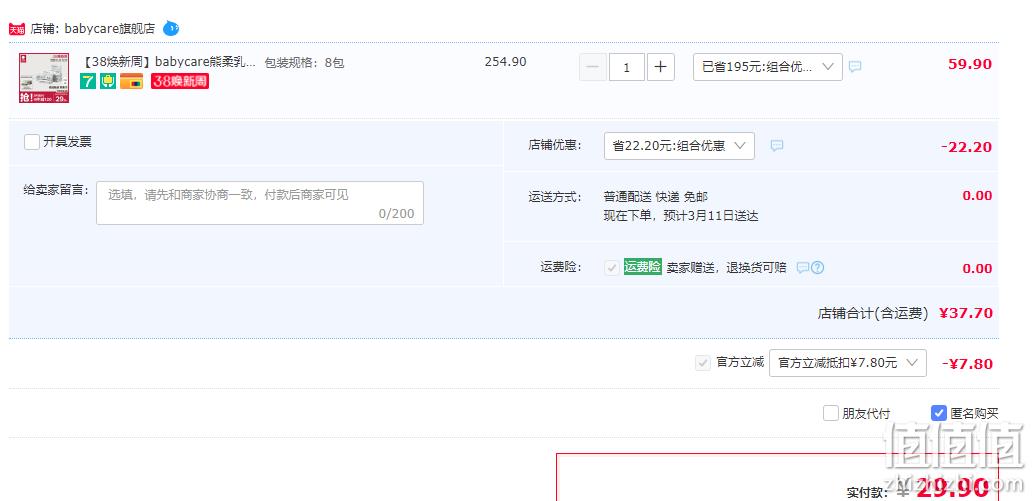Screen dimensions: 1033x501
Task: Decrease quantity with the minus button
Action: click(x=592, y=67)
